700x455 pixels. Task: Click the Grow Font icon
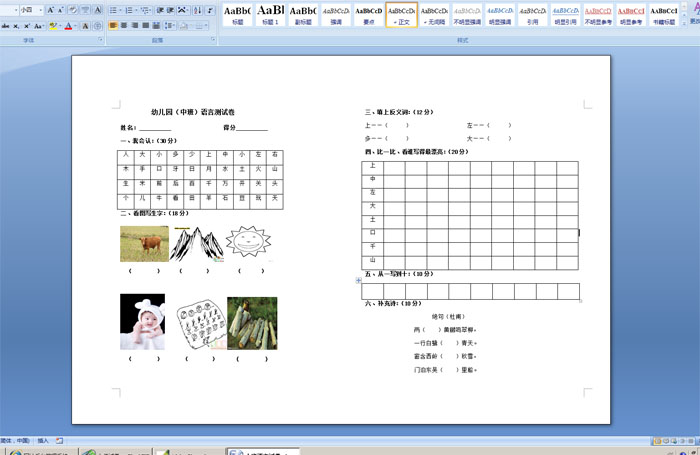point(50,10)
